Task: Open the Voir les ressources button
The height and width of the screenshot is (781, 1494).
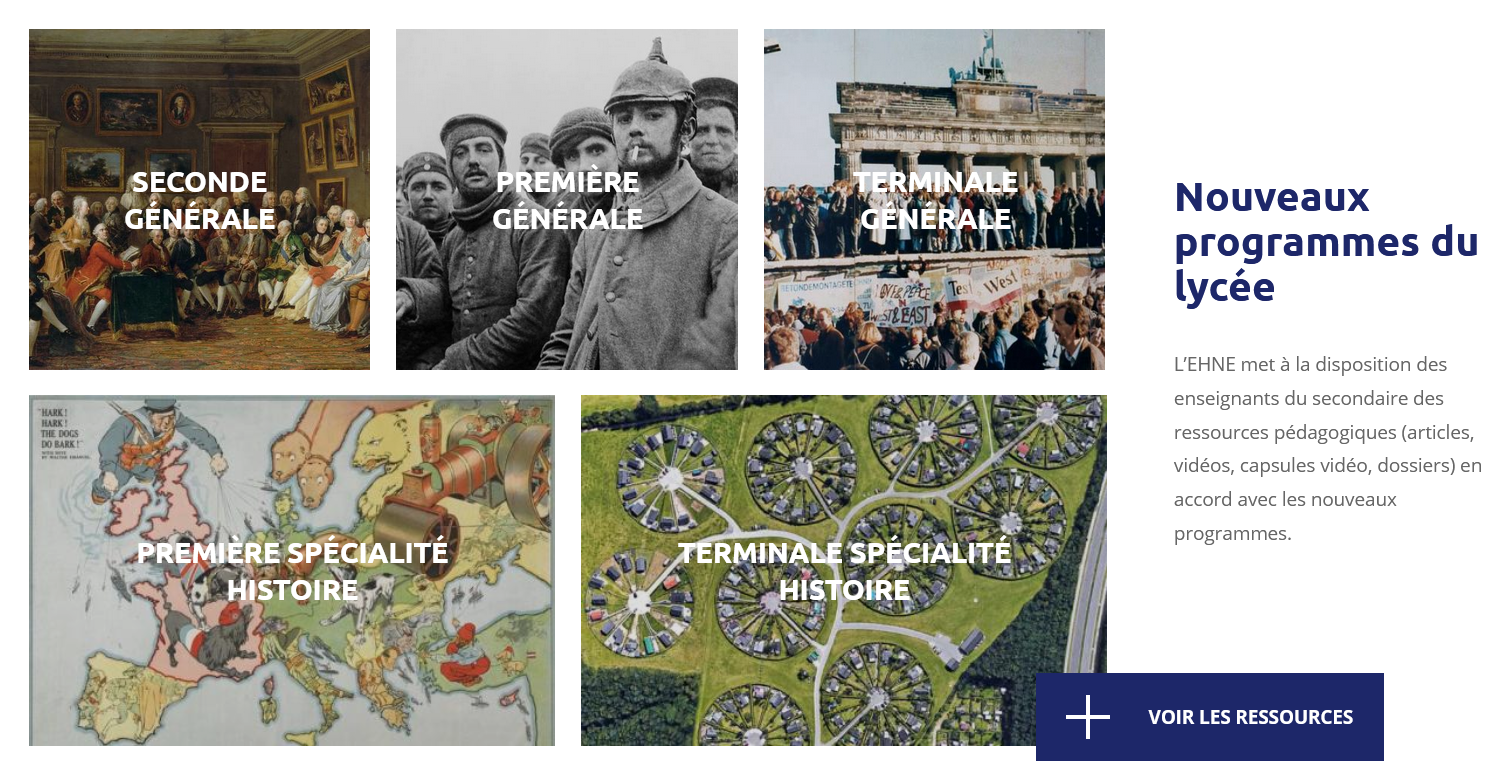Action: [1210, 717]
